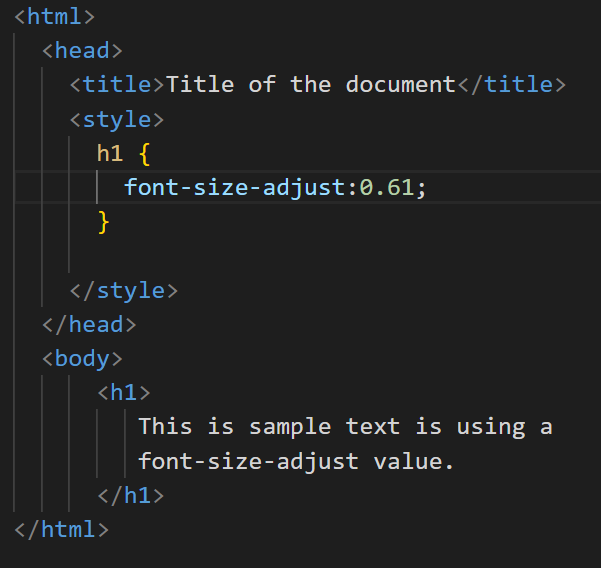601x568 pixels.
Task: Click the line 'This is sample text is using a'
Action: tap(345, 427)
